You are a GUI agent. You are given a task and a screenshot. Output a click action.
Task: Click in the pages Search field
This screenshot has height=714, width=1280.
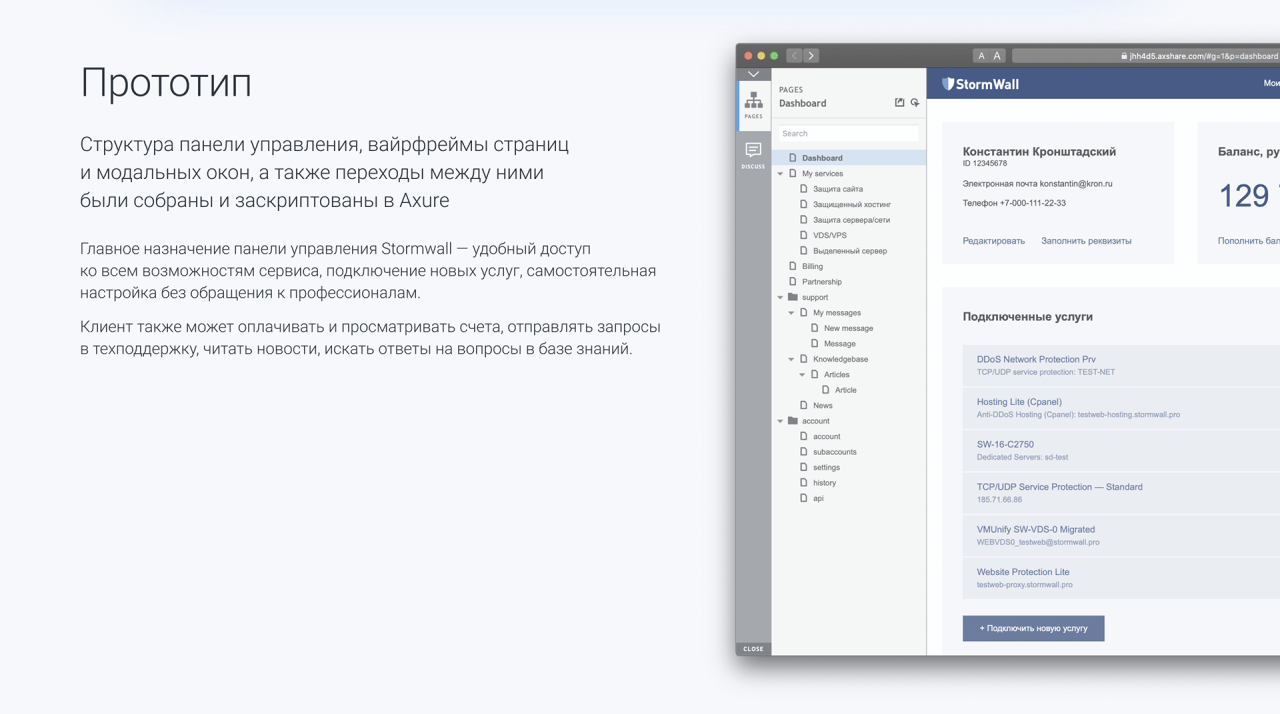pyautogui.click(x=848, y=133)
